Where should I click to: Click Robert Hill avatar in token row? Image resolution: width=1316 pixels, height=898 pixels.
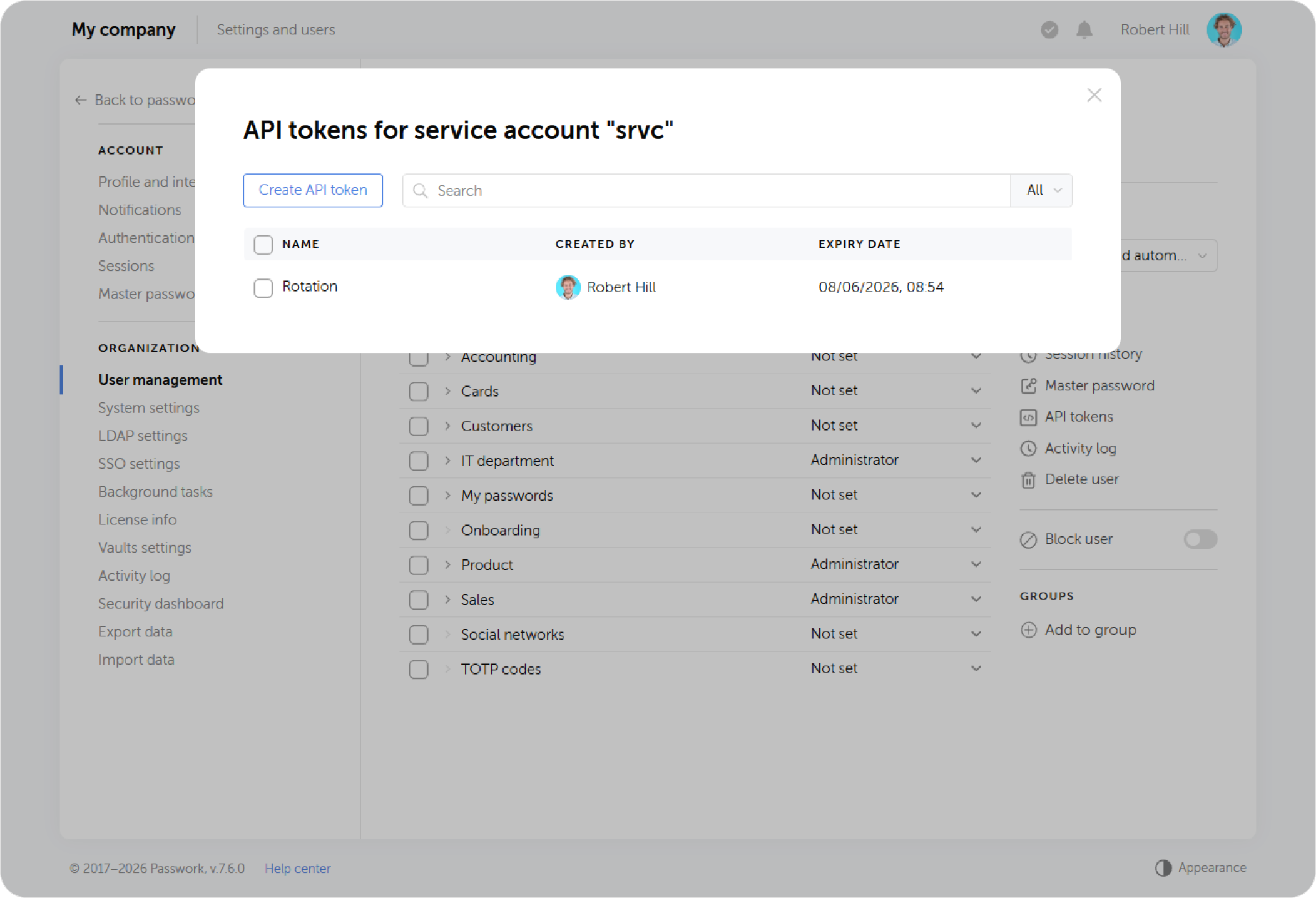pyautogui.click(x=568, y=287)
